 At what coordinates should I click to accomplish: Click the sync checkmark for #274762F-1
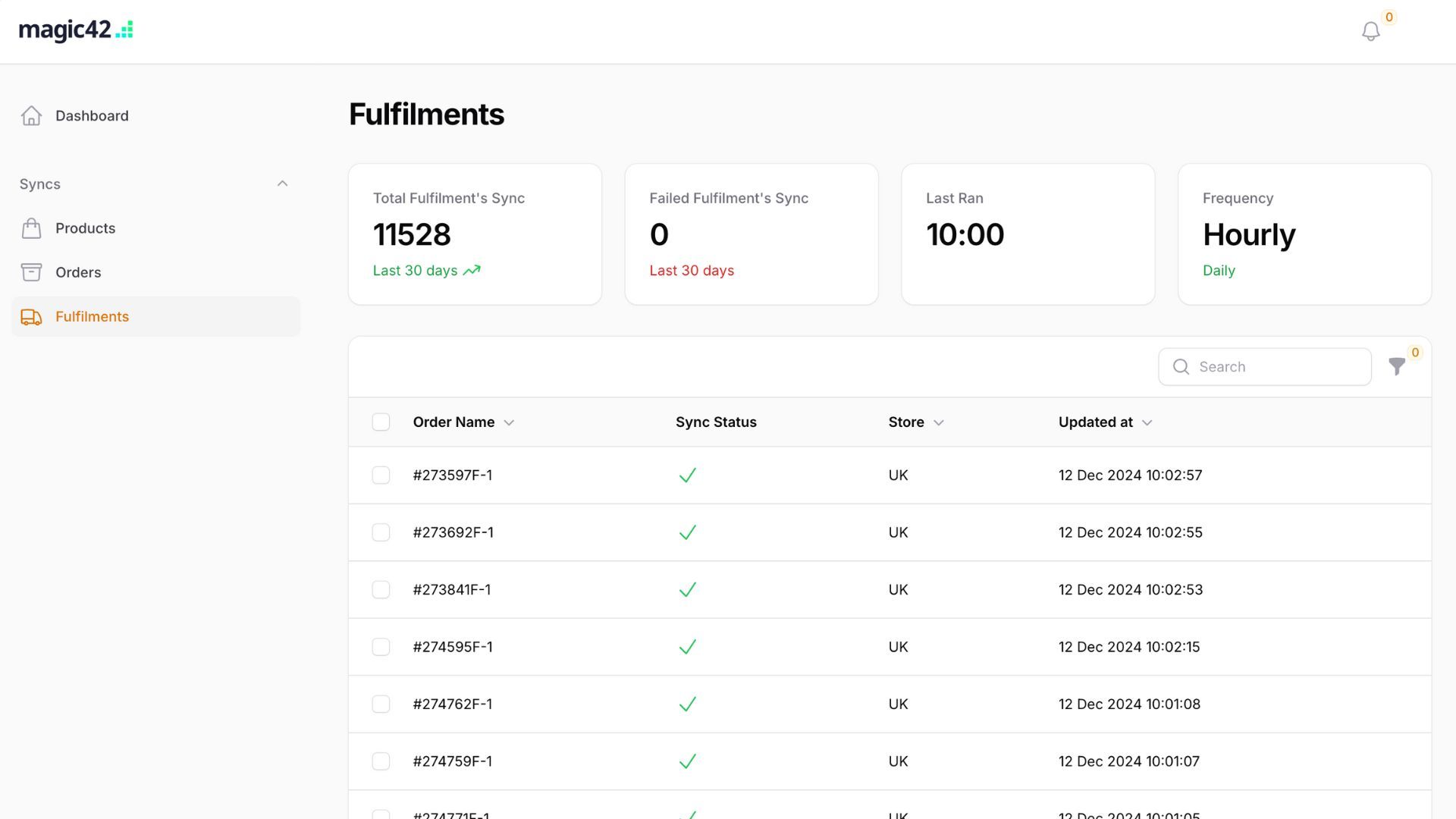[x=687, y=704]
